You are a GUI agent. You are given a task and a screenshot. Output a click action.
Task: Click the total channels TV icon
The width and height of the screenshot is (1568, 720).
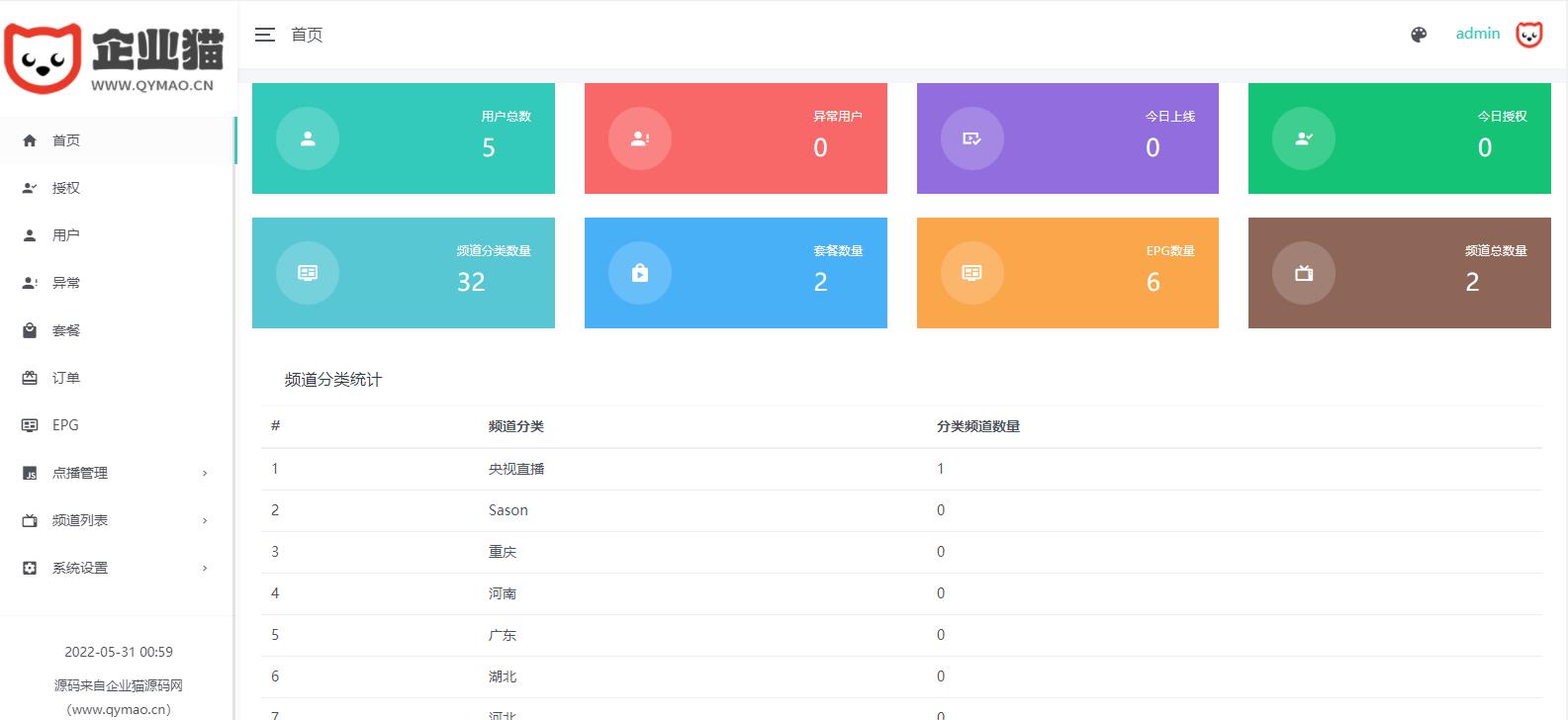click(1304, 273)
